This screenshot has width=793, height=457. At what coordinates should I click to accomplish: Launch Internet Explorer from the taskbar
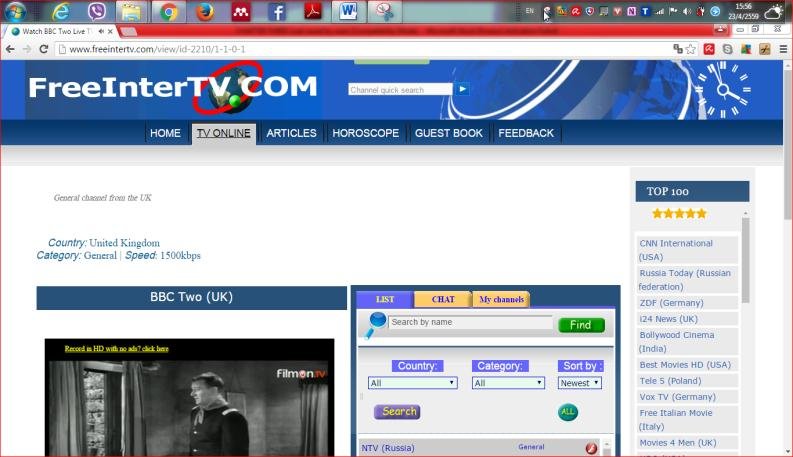coord(61,12)
